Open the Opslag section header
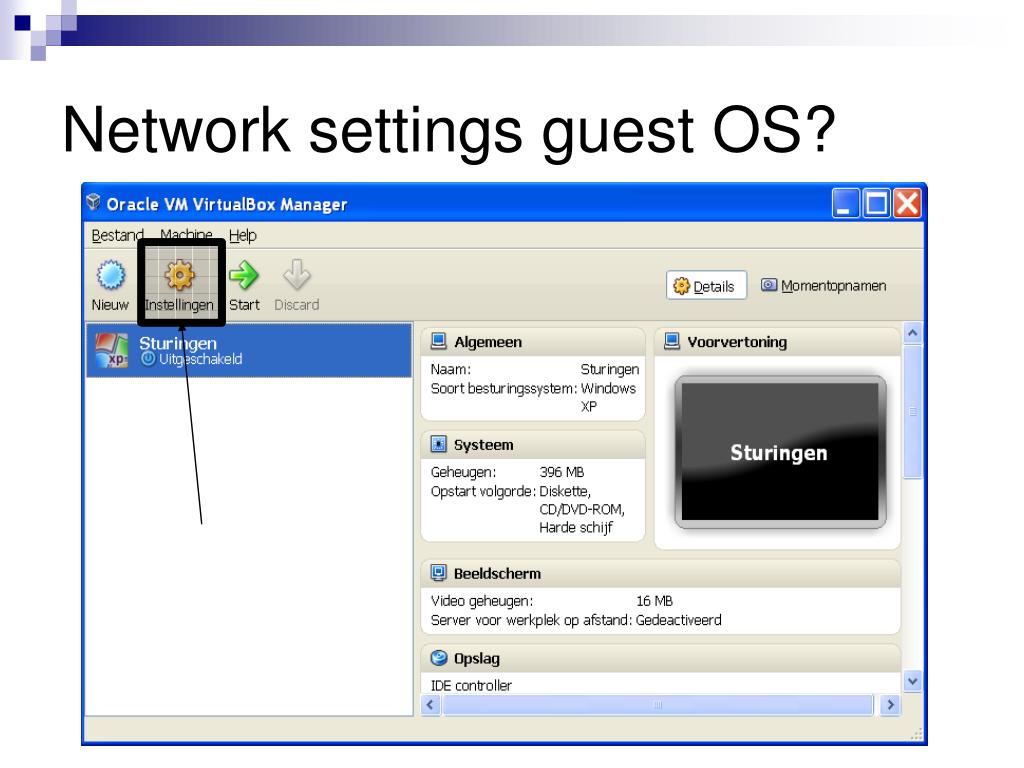 tap(661, 658)
